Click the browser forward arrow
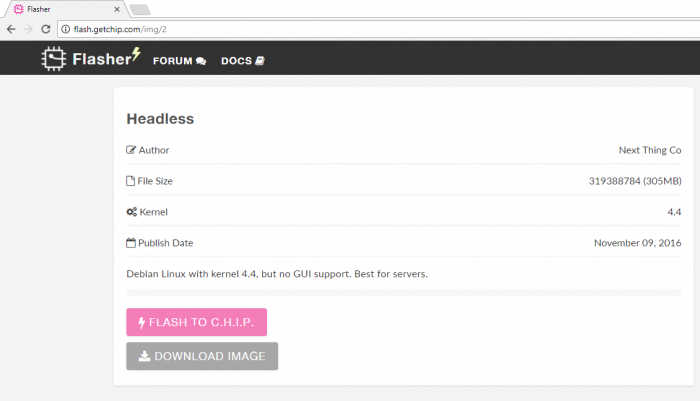The image size is (700, 401). coord(29,29)
